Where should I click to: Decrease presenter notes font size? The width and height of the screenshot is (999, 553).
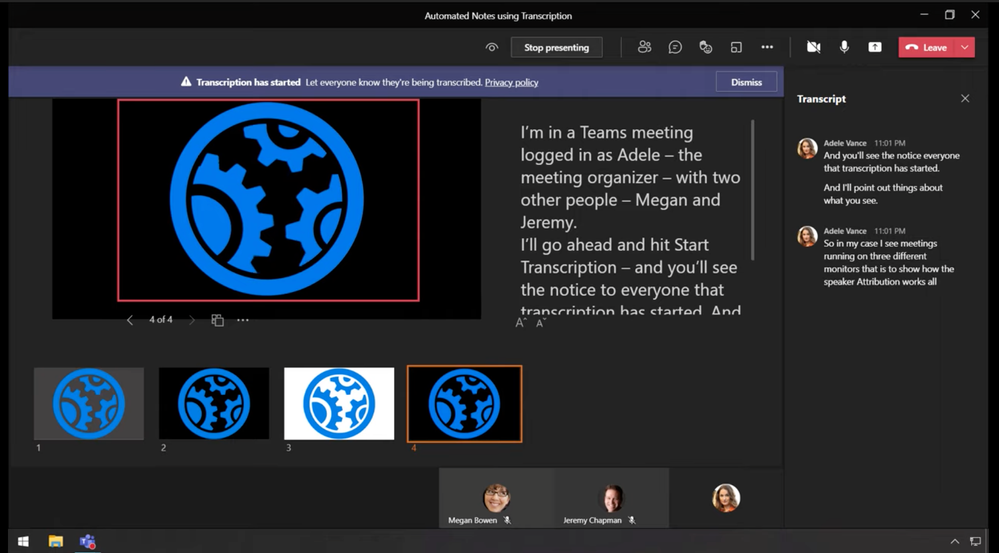point(541,324)
